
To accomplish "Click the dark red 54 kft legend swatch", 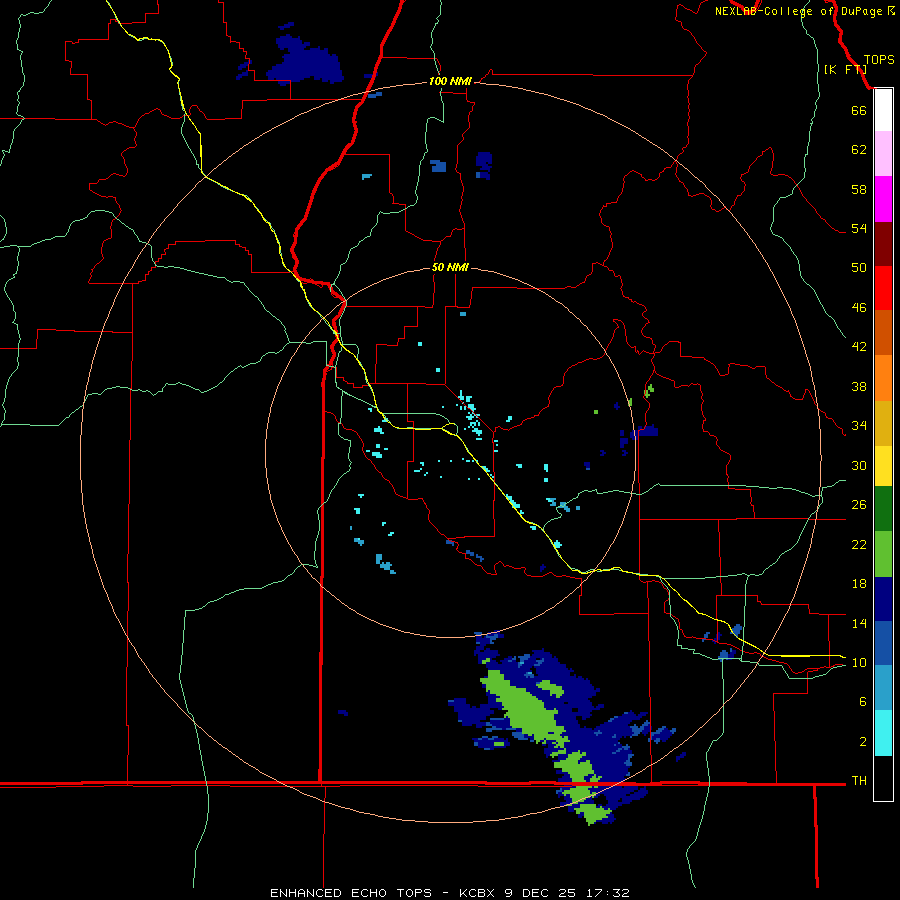I will coord(883,244).
